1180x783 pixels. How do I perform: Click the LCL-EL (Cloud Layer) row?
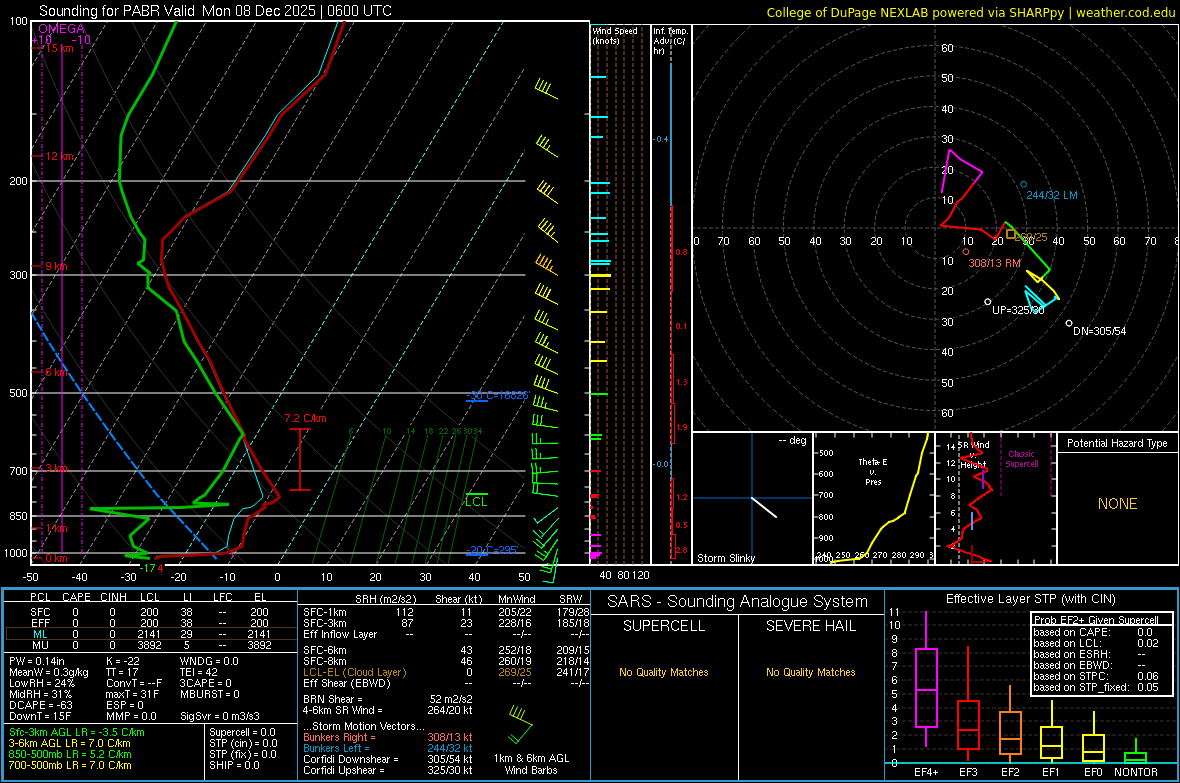click(x=446, y=672)
